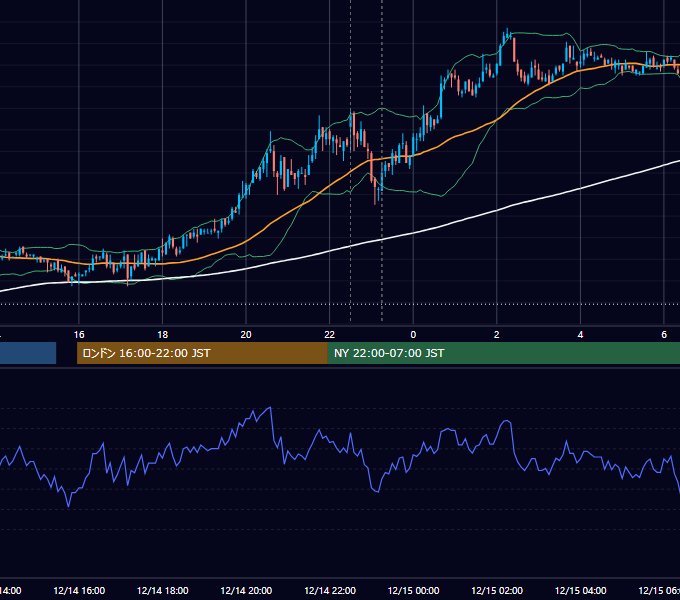The width and height of the screenshot is (680, 600).
Task: Click the "6" hour label on upper axis
Action: [x=664, y=335]
